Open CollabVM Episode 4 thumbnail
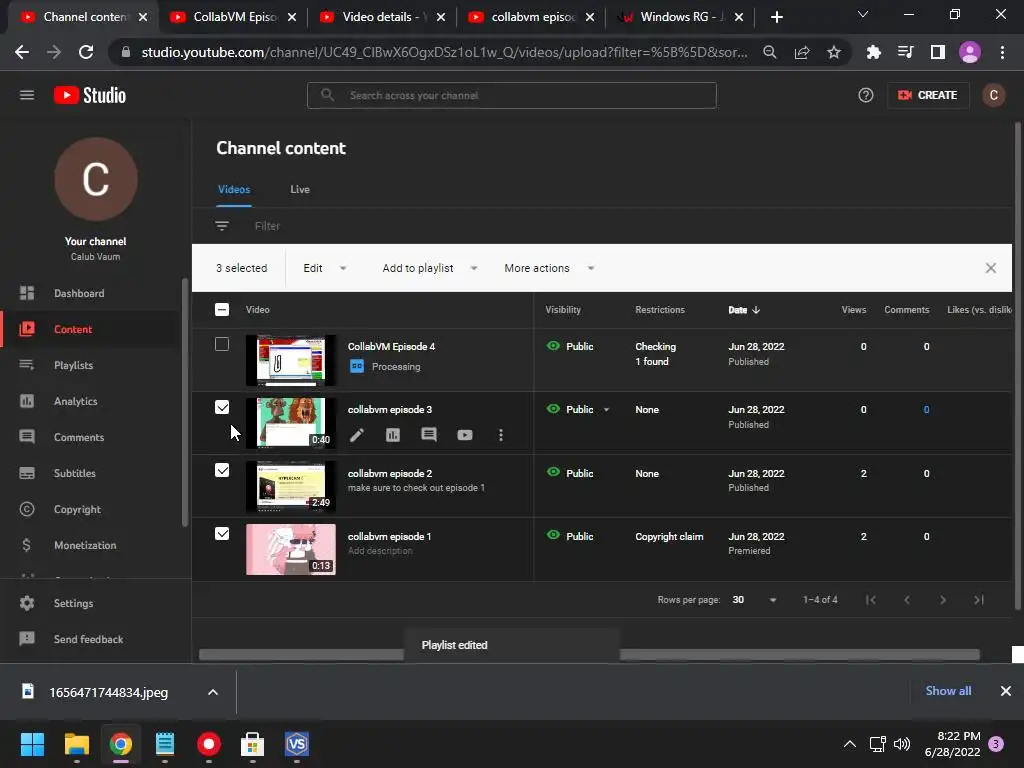1024x768 pixels. pos(291,360)
